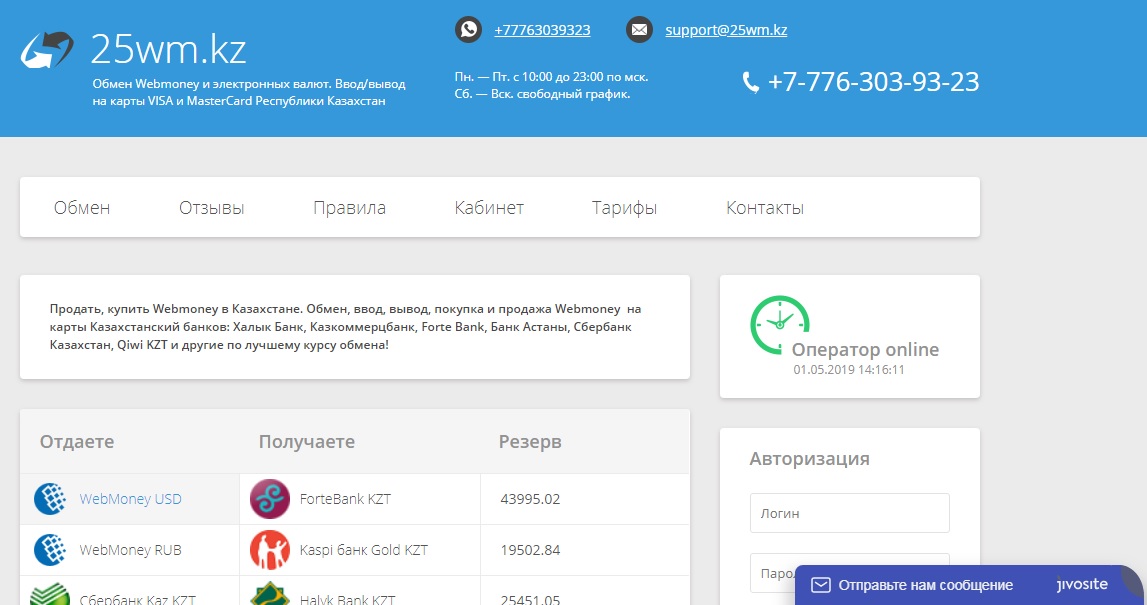Select WebMoney RUB in Отдаете column
1147x605 pixels.
pyautogui.click(x=130, y=550)
